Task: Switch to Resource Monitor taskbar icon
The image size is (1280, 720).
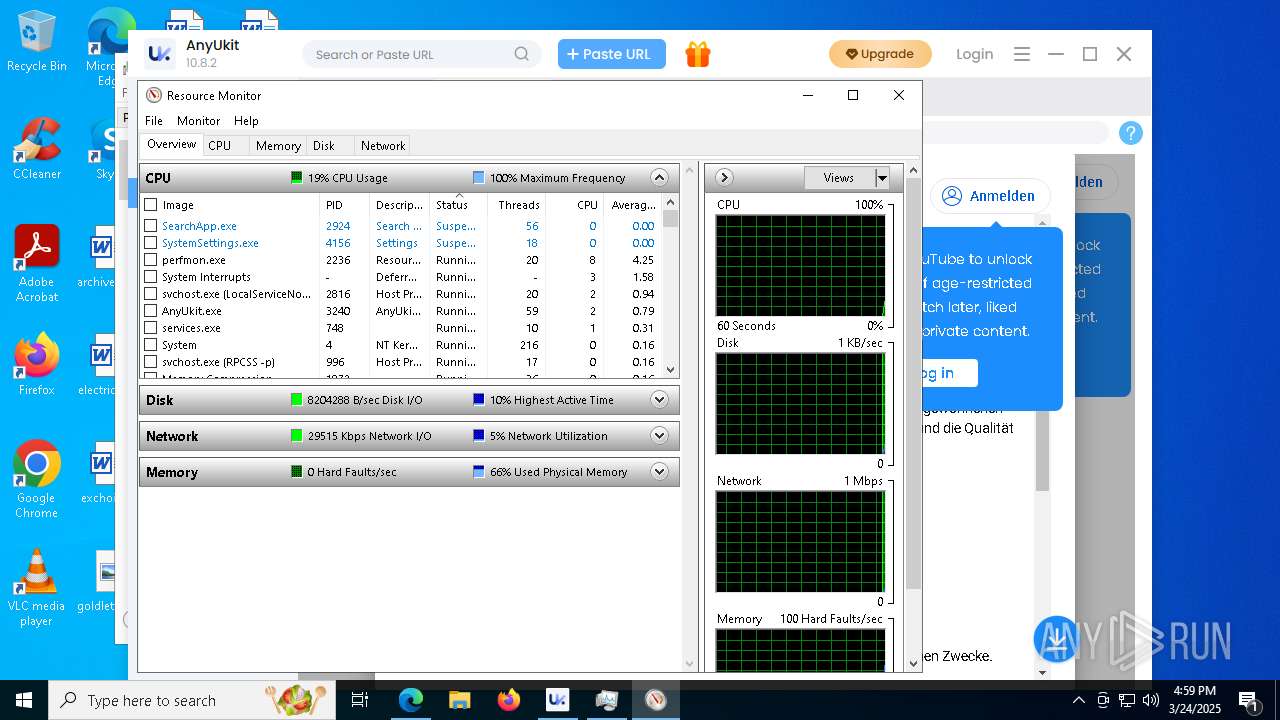Action: pos(655,700)
